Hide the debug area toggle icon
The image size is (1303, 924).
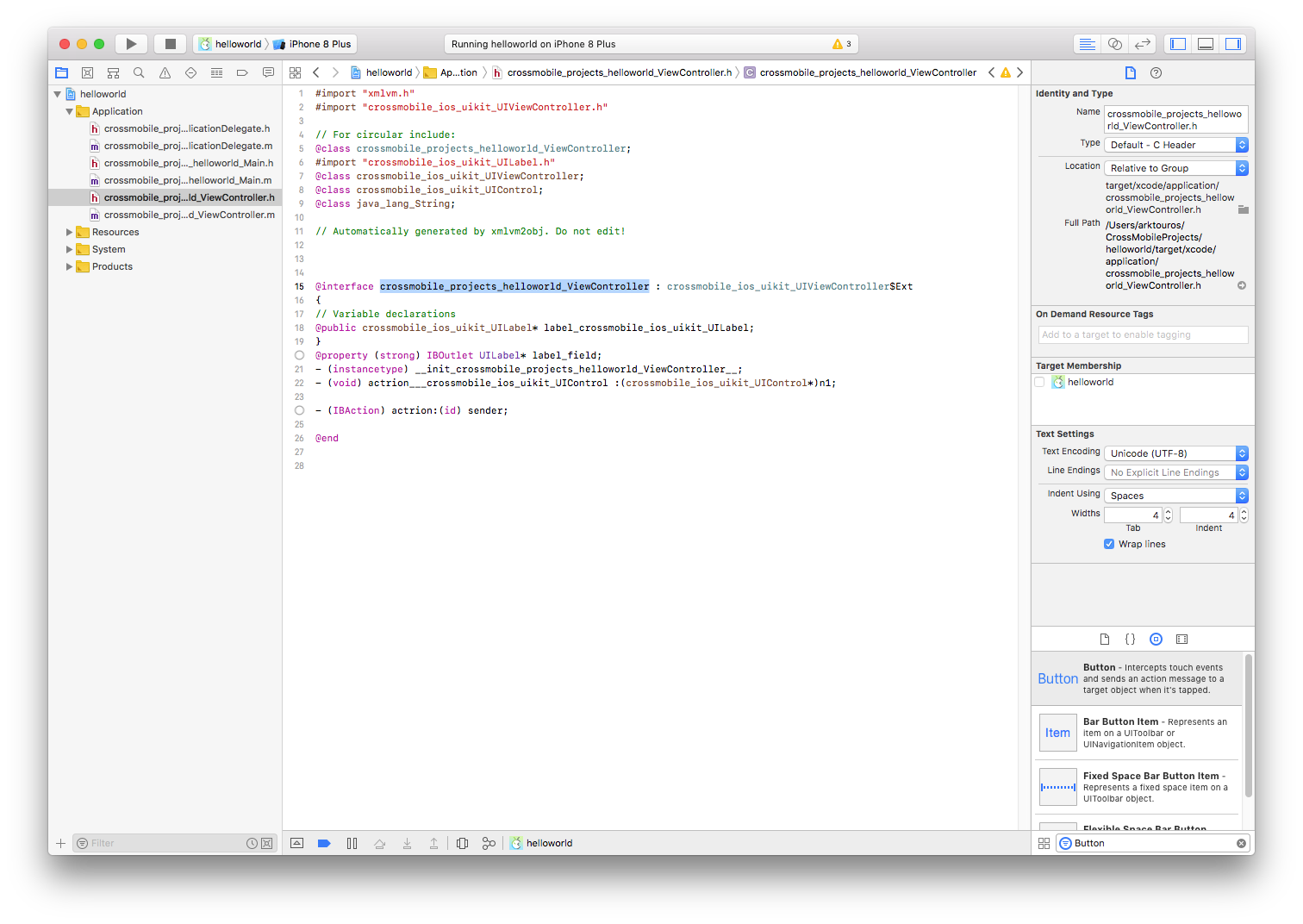pyautogui.click(x=297, y=843)
